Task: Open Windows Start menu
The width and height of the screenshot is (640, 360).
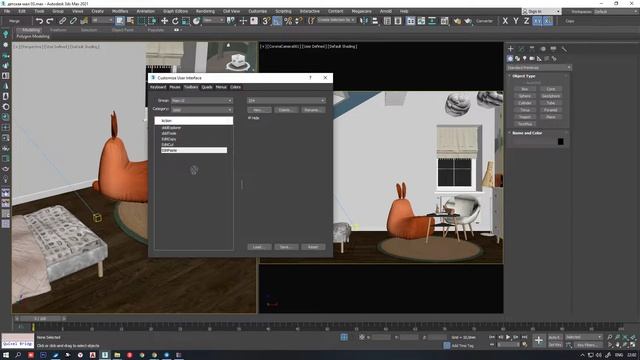Action: pyautogui.click(x=6, y=355)
